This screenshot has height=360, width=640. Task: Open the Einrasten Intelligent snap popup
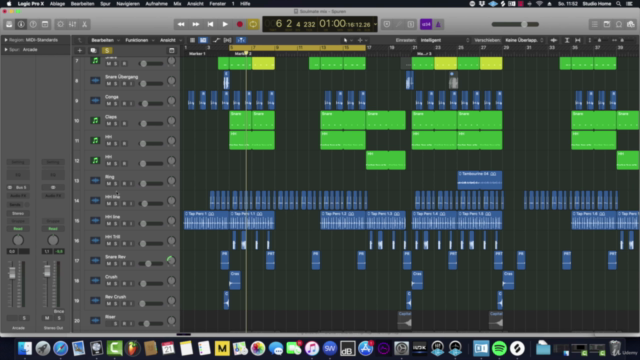pyautogui.click(x=444, y=40)
